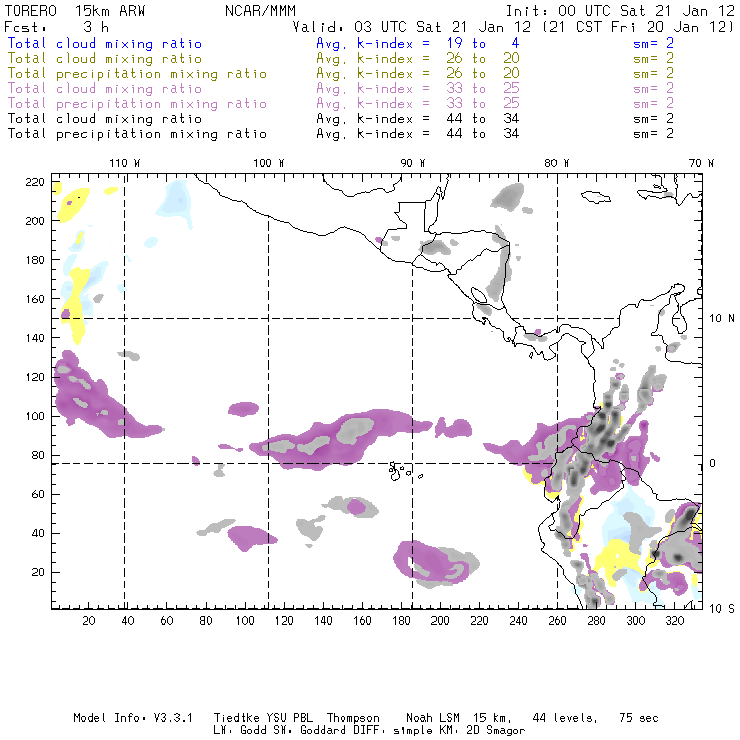Click the 'YSU PBL' footer text
Image resolution: width=740 pixels, height=740 pixels.
[x=290, y=718]
